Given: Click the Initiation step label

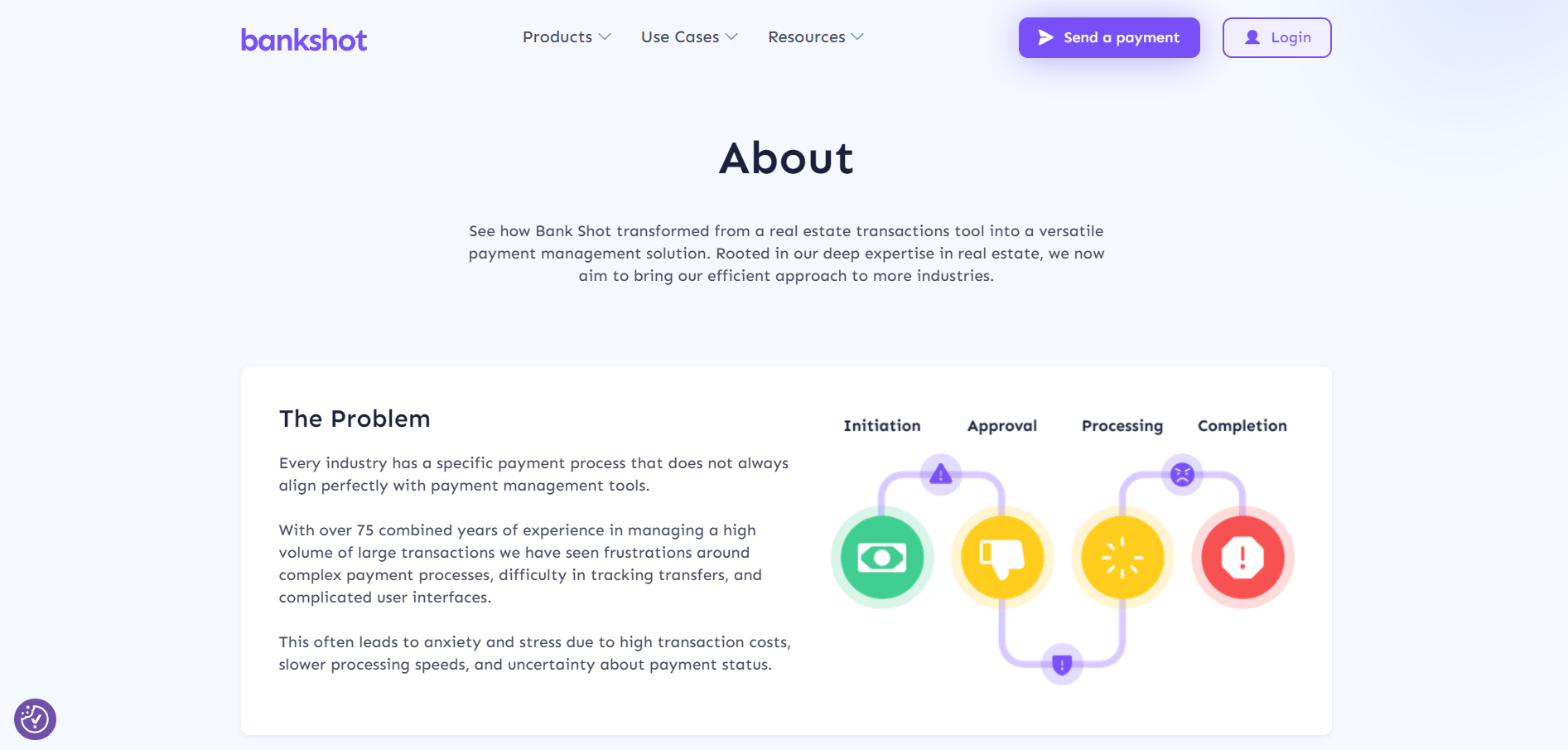Looking at the screenshot, I should pyautogui.click(x=882, y=426).
